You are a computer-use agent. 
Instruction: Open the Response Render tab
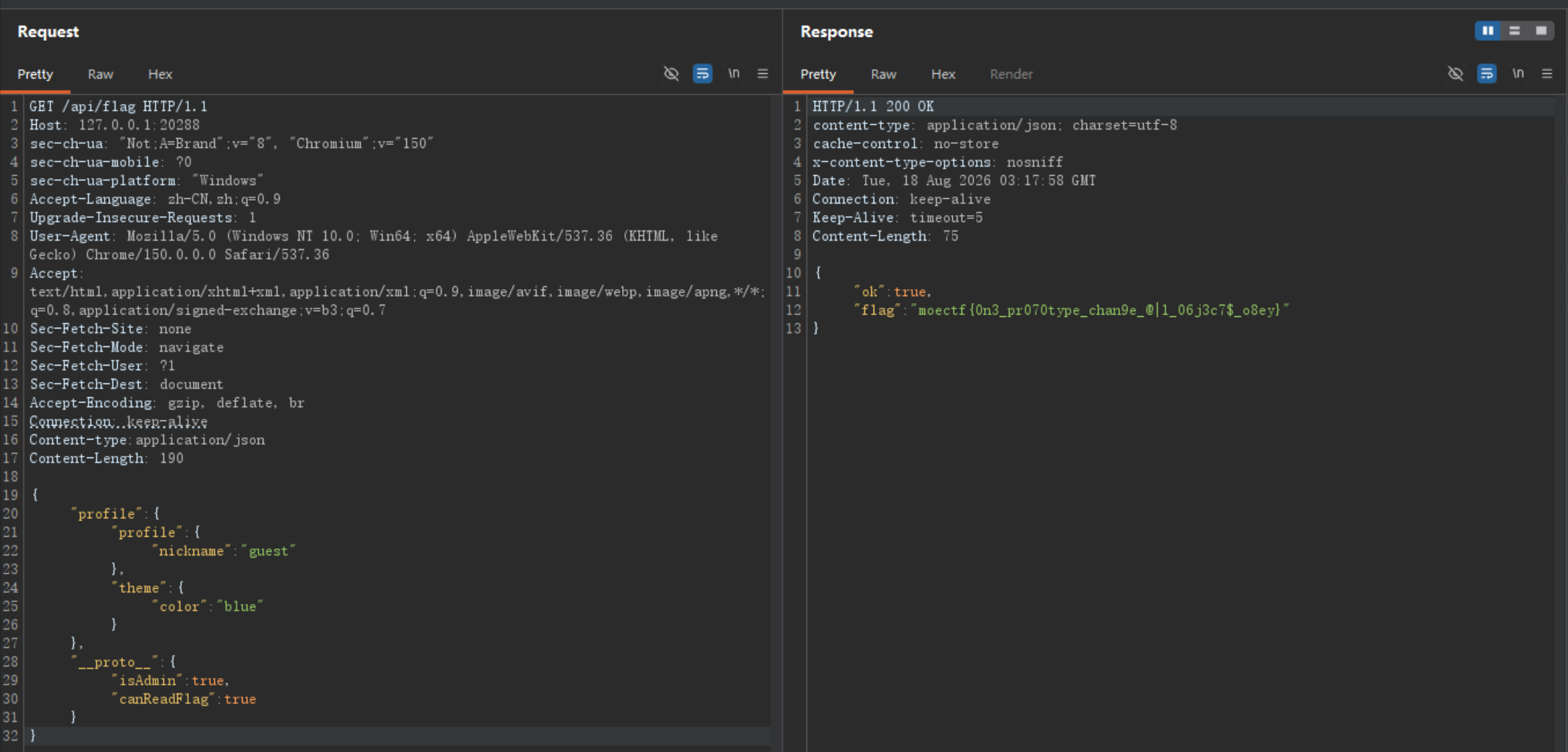click(1011, 74)
